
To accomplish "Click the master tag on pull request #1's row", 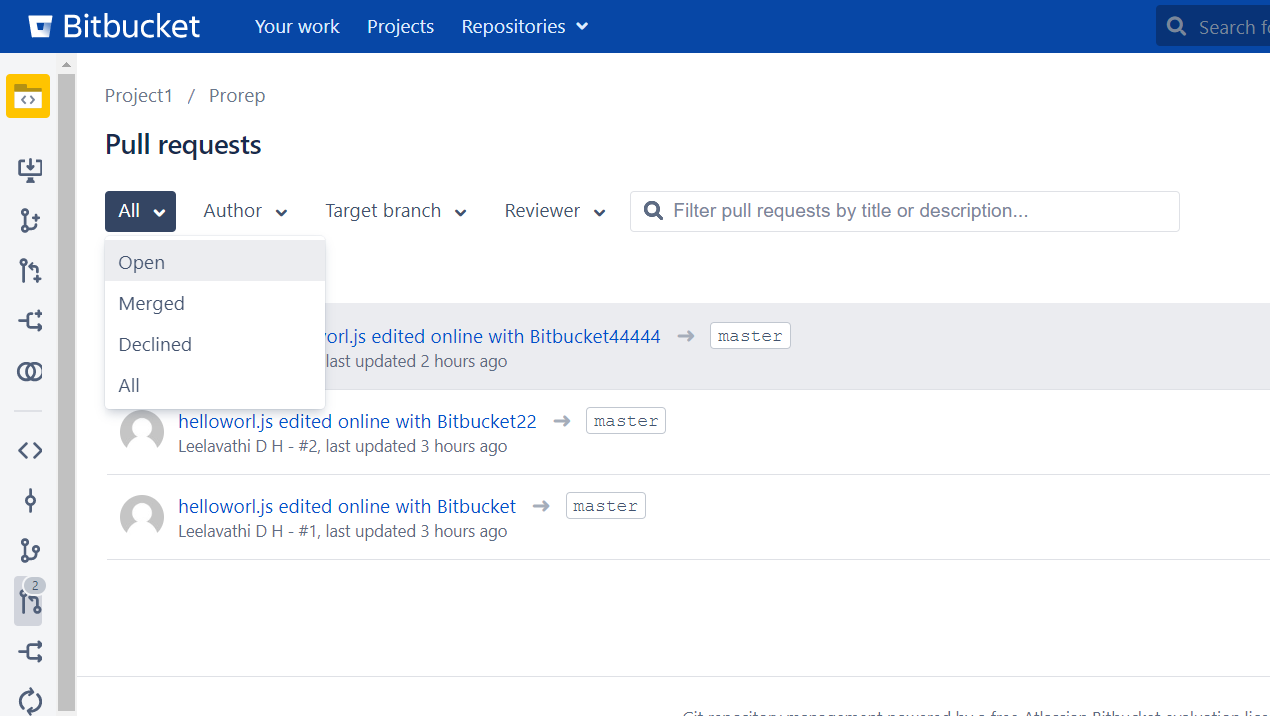I will (606, 506).
